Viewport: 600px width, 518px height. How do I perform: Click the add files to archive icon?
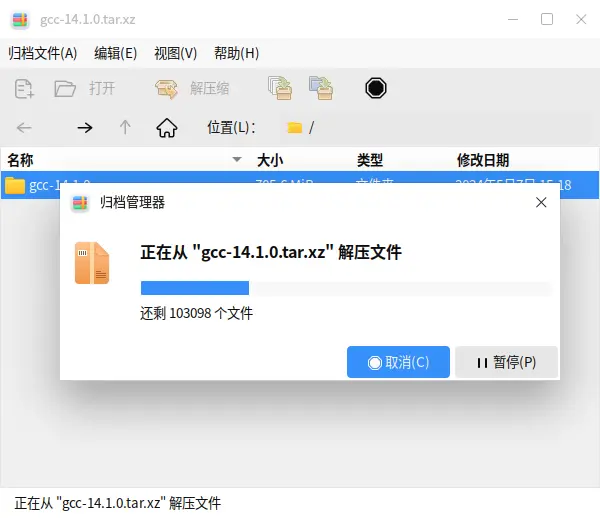click(280, 88)
